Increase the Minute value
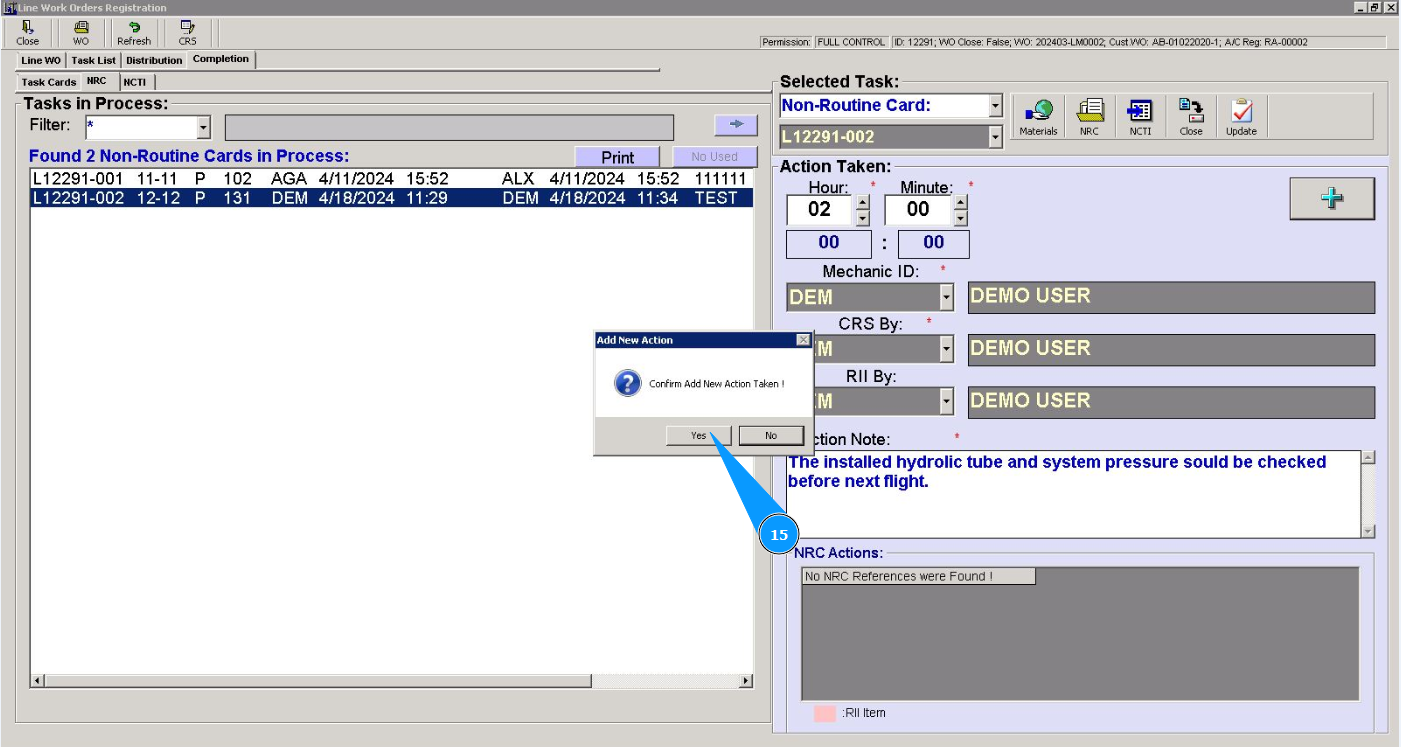 pos(961,201)
